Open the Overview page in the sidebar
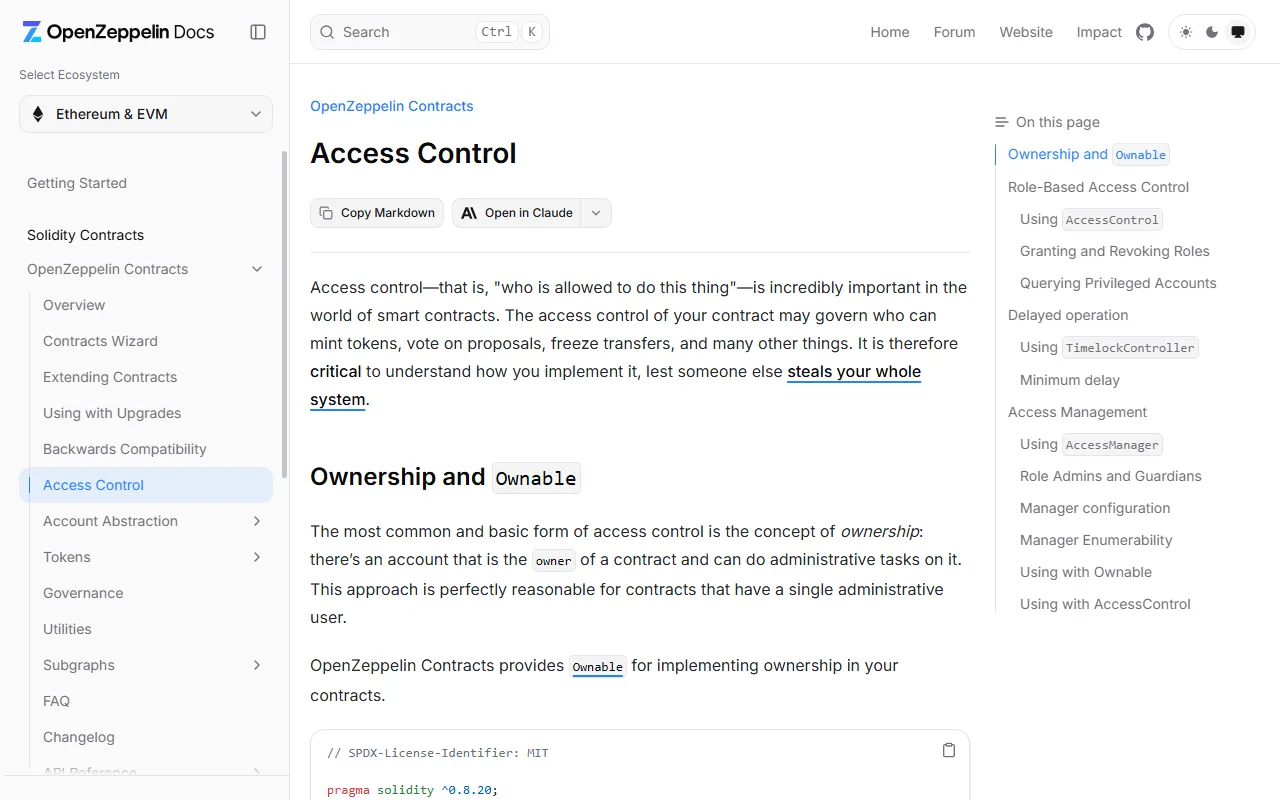Image resolution: width=1280 pixels, height=800 pixels. 74,305
